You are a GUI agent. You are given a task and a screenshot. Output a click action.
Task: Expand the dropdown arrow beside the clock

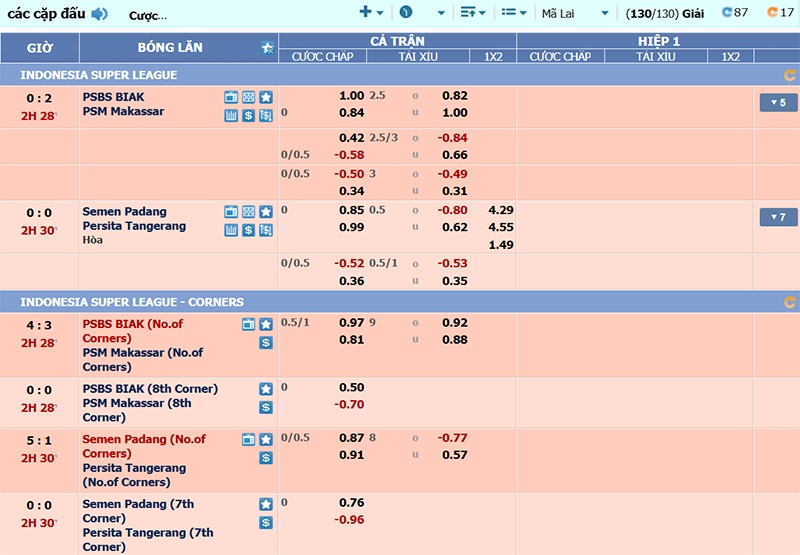tap(441, 13)
